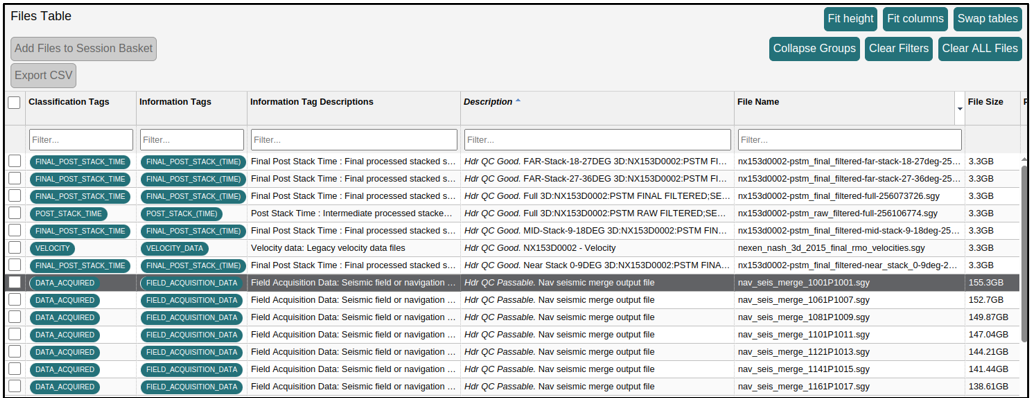Sort by the Description column header

tap(487, 102)
